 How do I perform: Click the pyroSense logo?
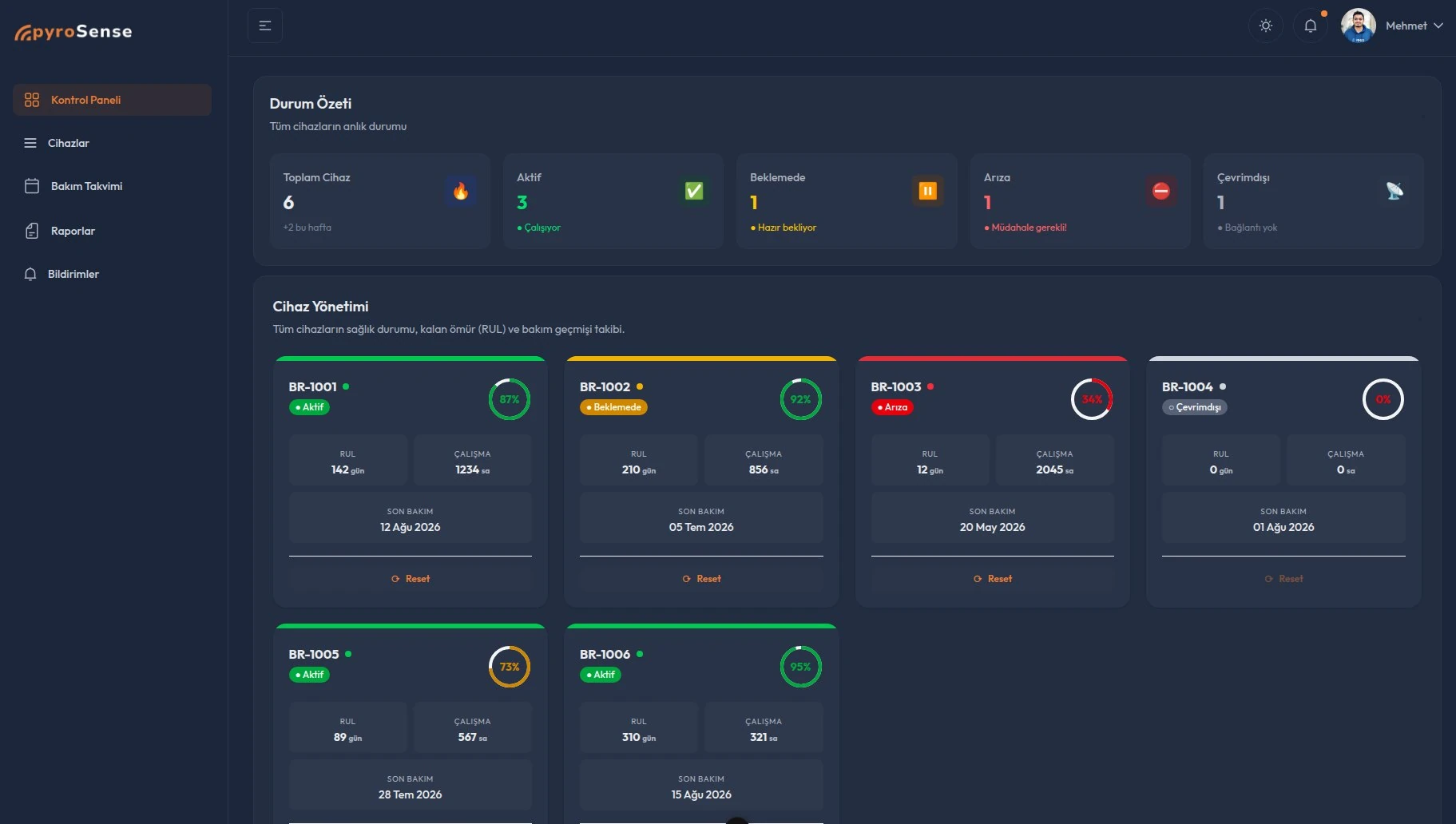(x=73, y=32)
